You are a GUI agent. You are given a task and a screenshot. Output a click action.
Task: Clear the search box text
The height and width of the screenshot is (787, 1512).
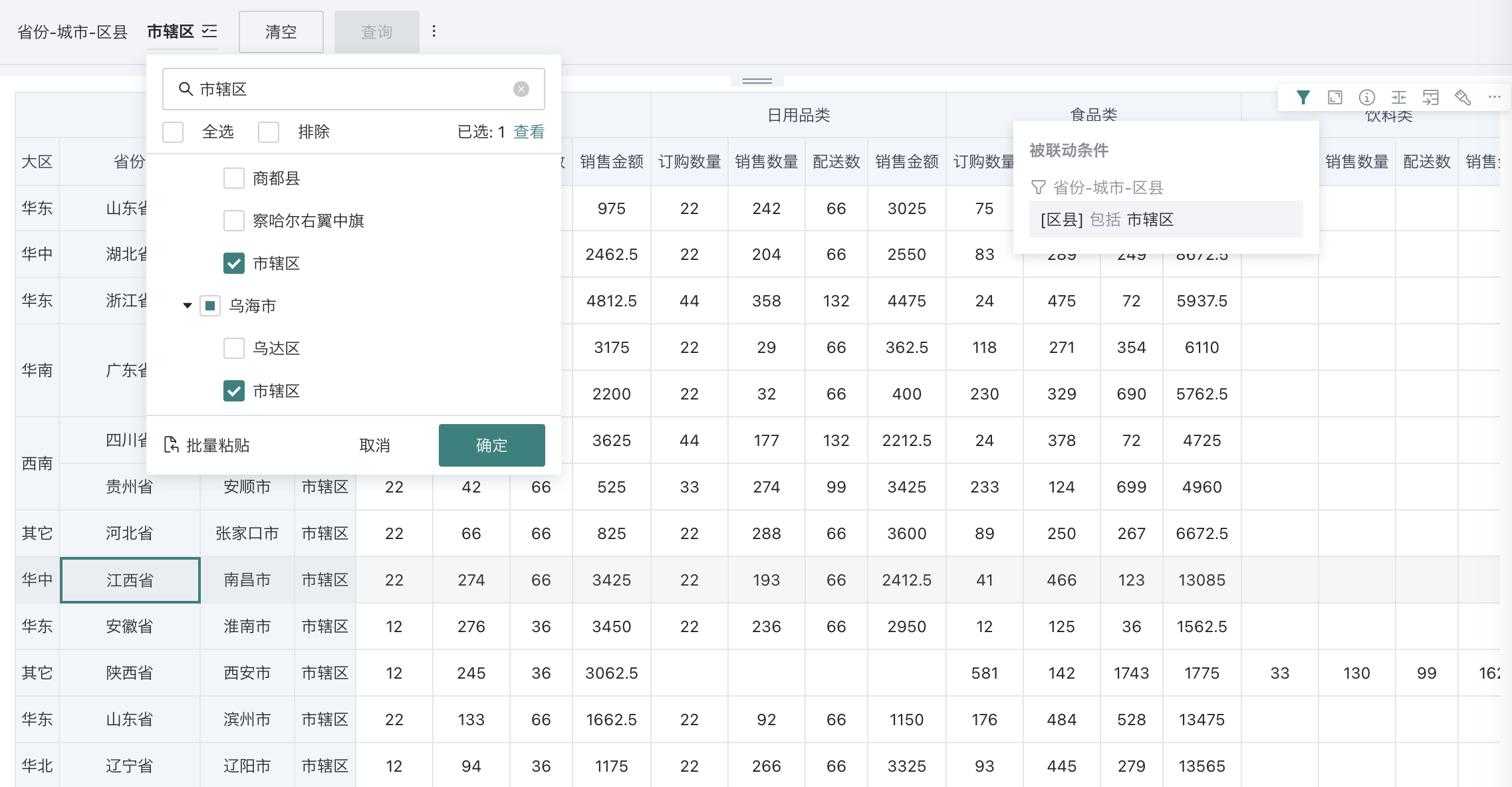click(x=521, y=89)
